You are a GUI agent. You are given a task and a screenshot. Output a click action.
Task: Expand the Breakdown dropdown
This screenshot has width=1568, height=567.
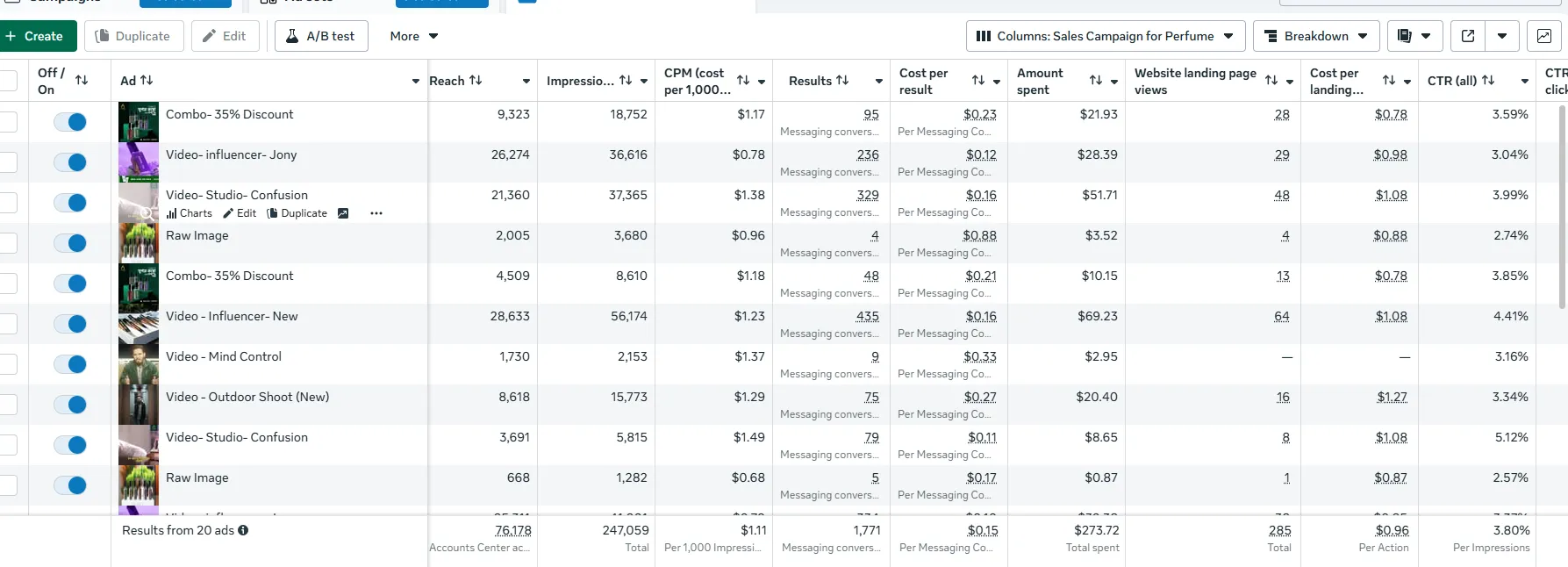1316,36
